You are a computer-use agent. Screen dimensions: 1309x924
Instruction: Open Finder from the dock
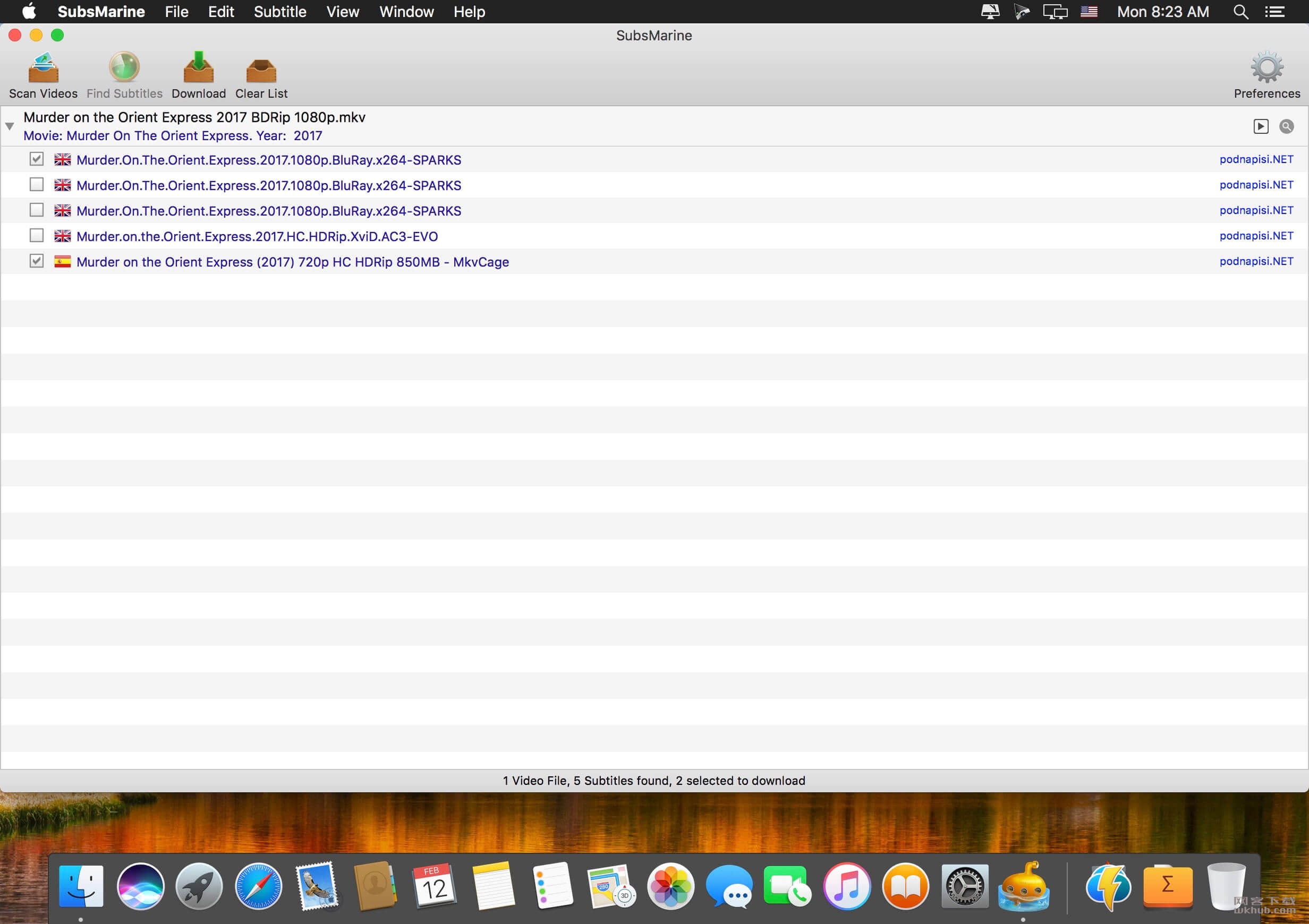(x=81, y=886)
